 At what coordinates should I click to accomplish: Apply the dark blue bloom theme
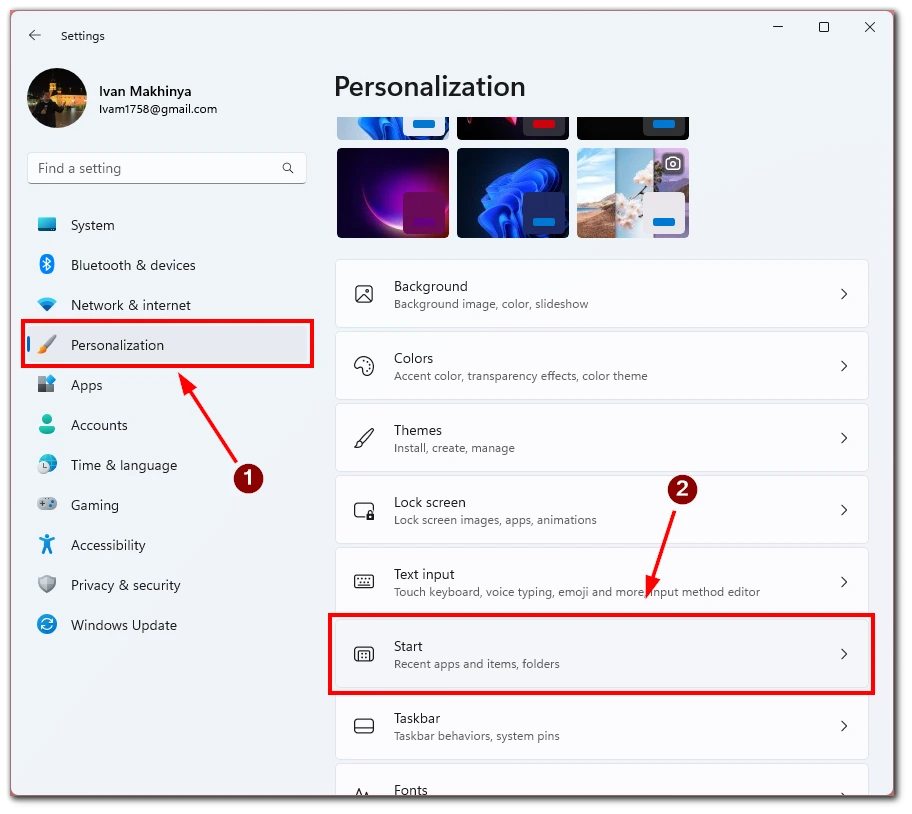(512, 193)
